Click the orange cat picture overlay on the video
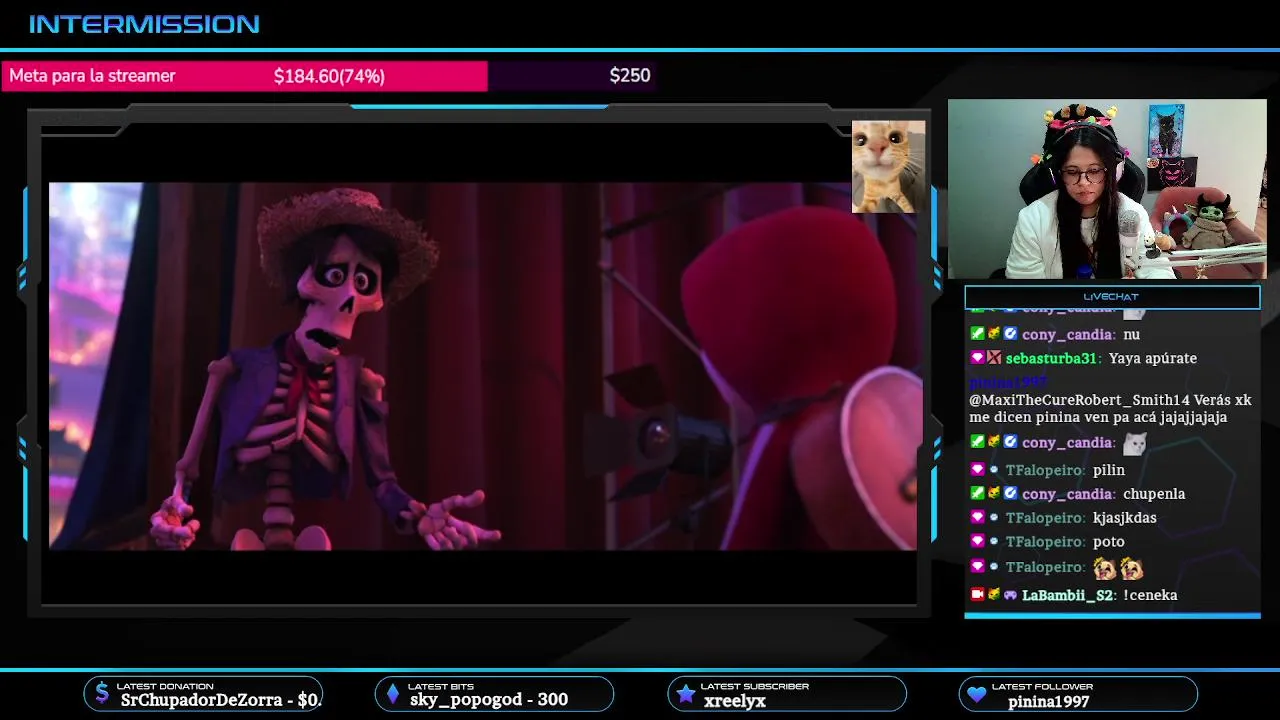The width and height of the screenshot is (1280, 720). point(888,167)
